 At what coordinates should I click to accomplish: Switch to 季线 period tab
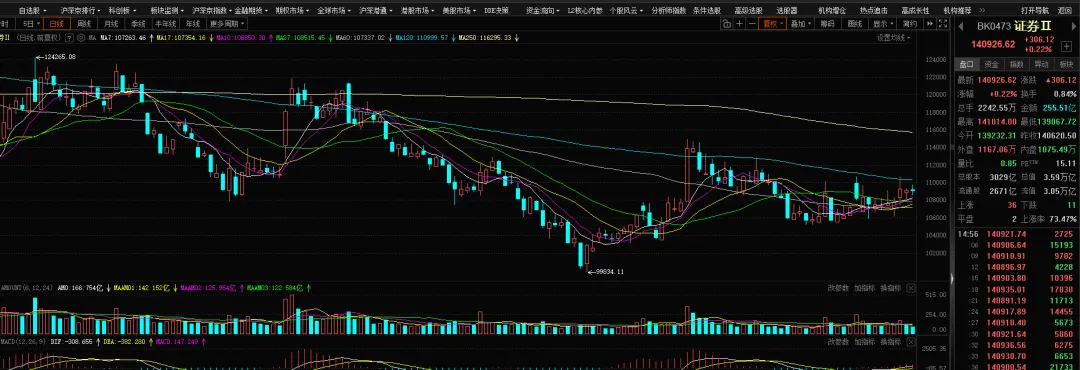click(138, 23)
